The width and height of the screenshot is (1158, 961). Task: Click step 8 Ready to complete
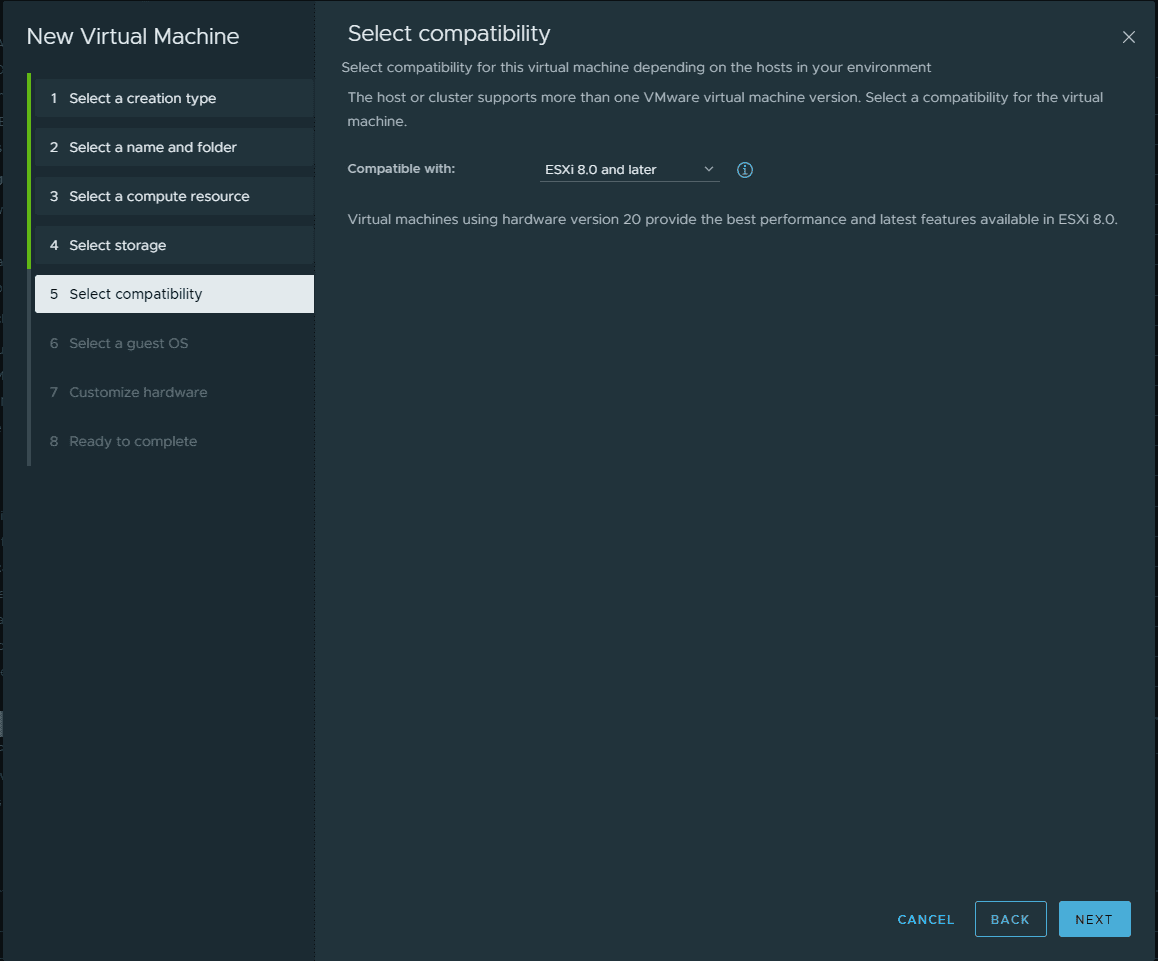pyautogui.click(x=133, y=441)
